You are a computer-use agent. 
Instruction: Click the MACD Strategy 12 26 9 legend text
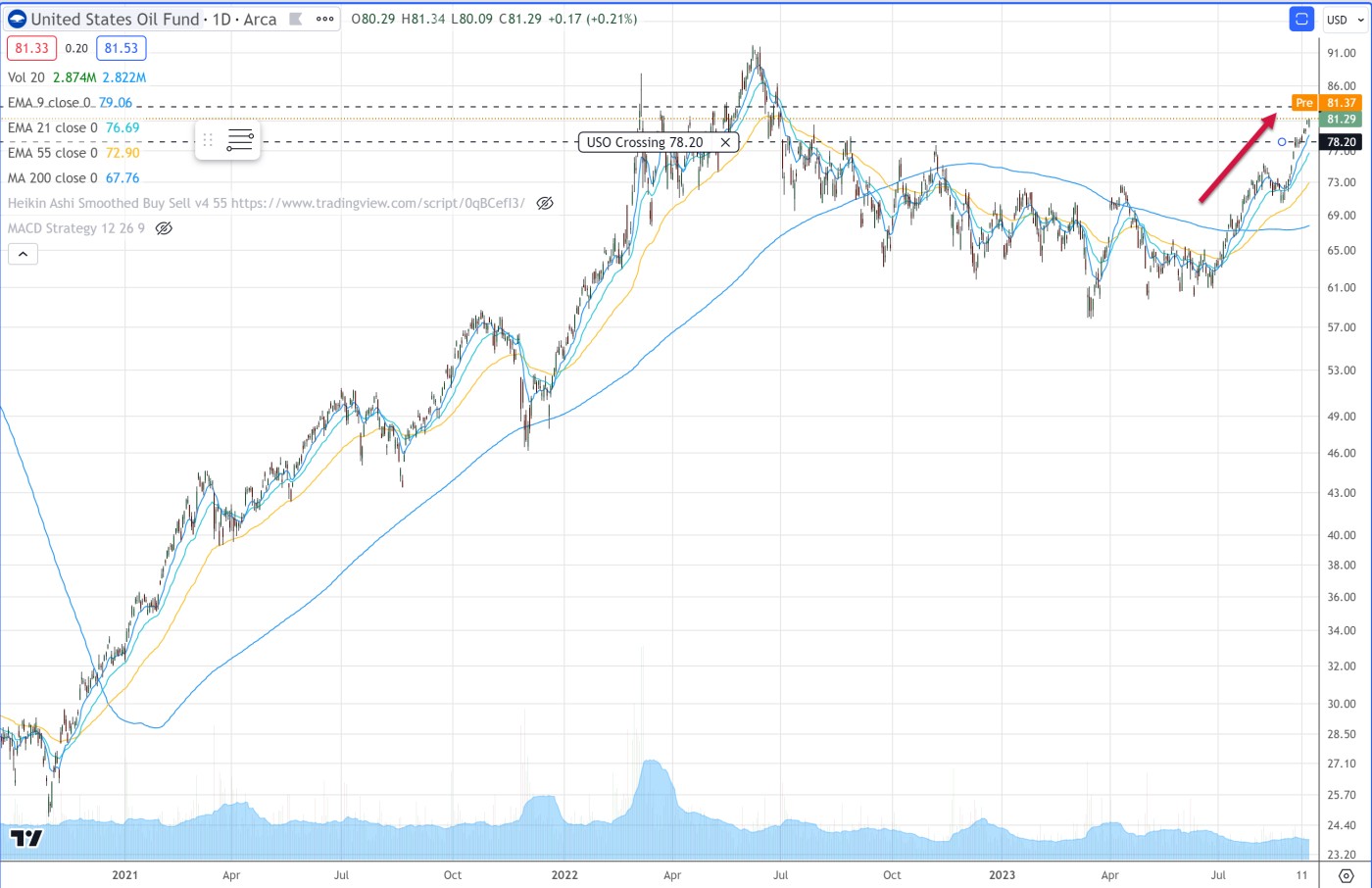pos(76,228)
